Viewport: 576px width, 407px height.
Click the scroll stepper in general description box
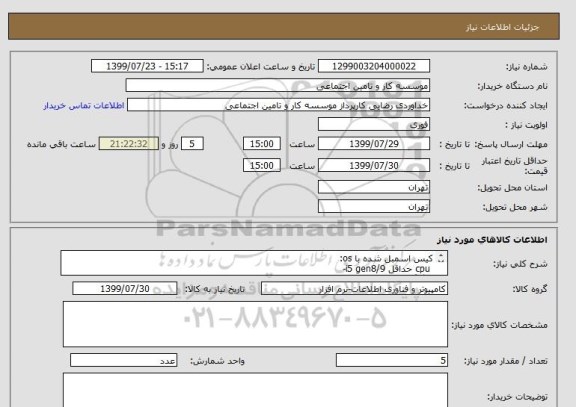(x=441, y=259)
